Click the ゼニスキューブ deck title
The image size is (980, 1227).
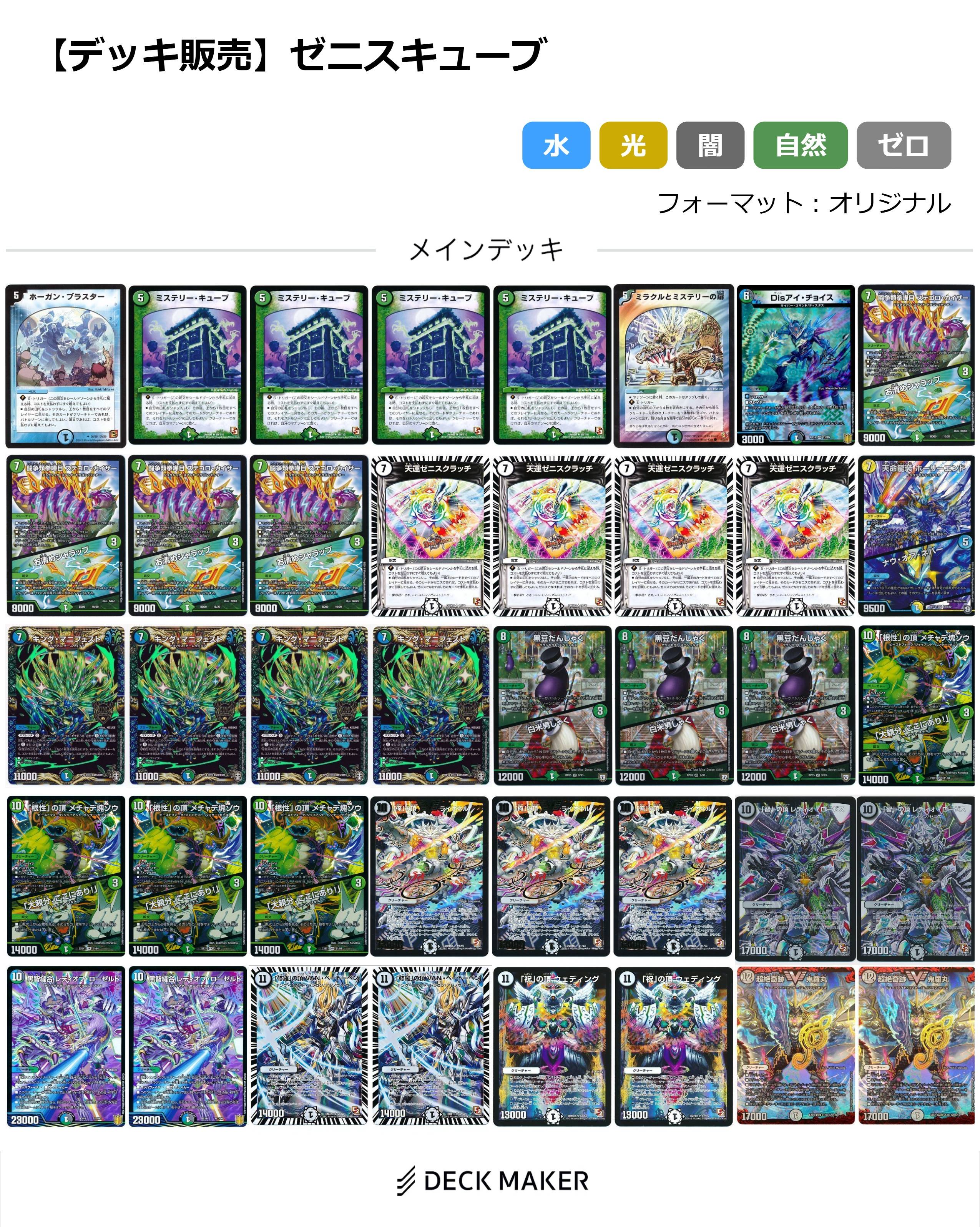click(418, 55)
